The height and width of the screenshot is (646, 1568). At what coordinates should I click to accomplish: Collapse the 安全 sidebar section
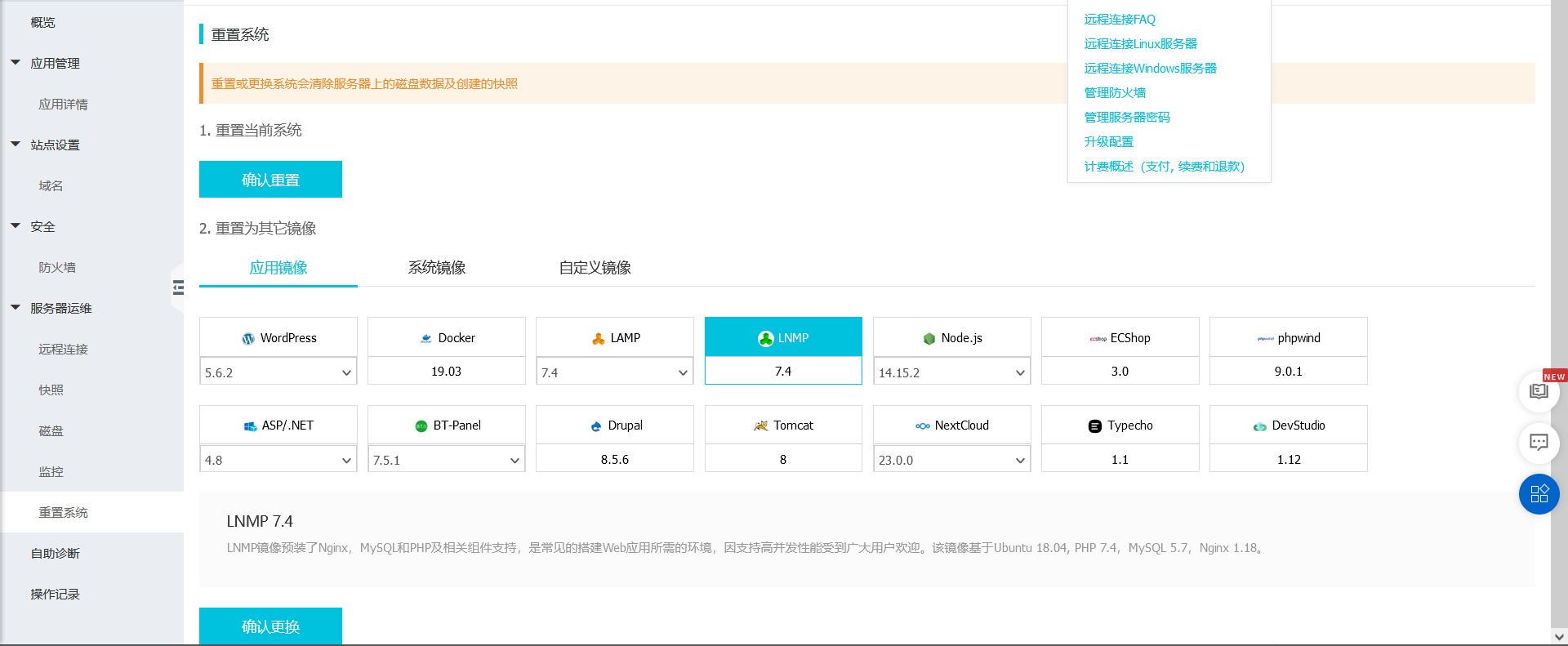(16, 226)
